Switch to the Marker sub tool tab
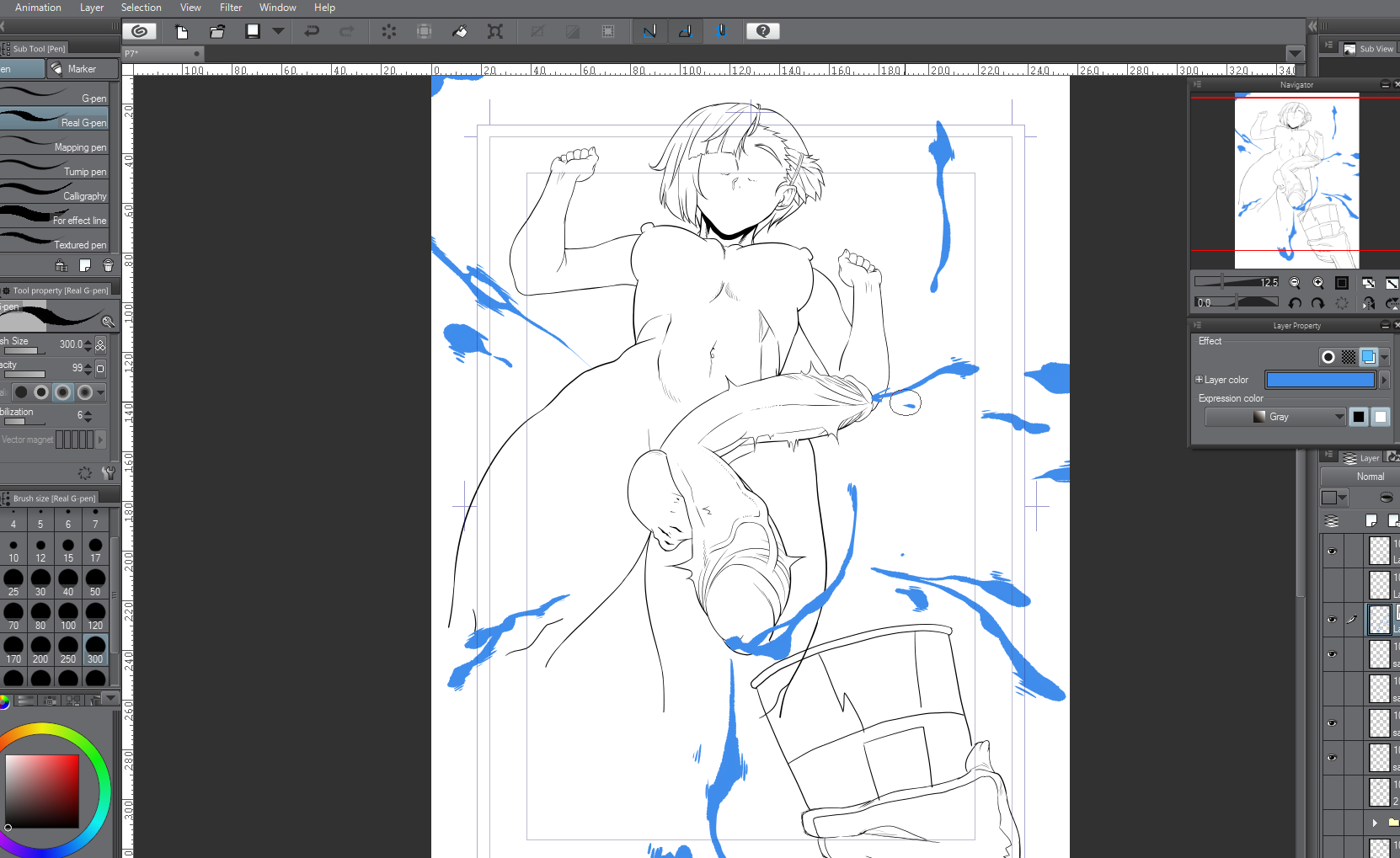This screenshot has width=1400, height=858. coord(82,69)
